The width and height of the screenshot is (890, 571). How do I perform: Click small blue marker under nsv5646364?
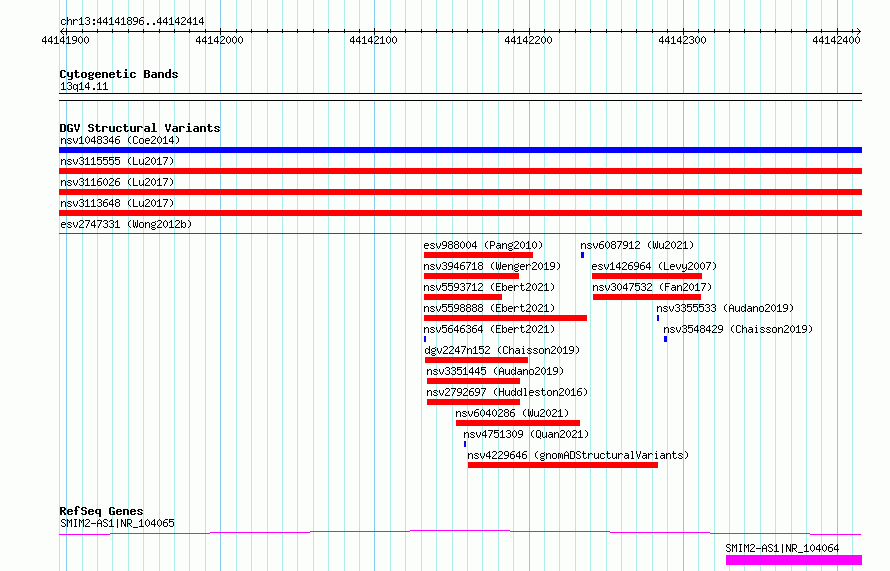(x=425, y=339)
